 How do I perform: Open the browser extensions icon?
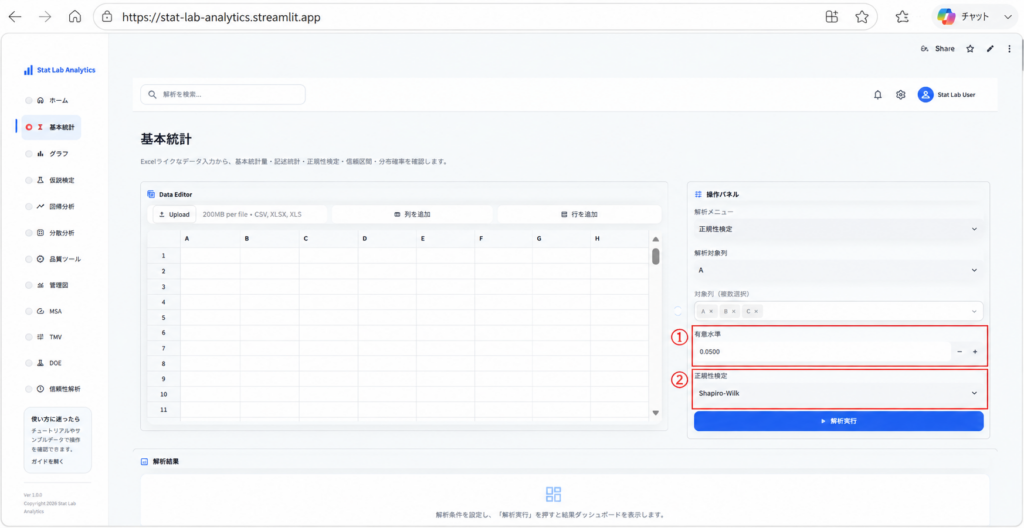coord(832,18)
